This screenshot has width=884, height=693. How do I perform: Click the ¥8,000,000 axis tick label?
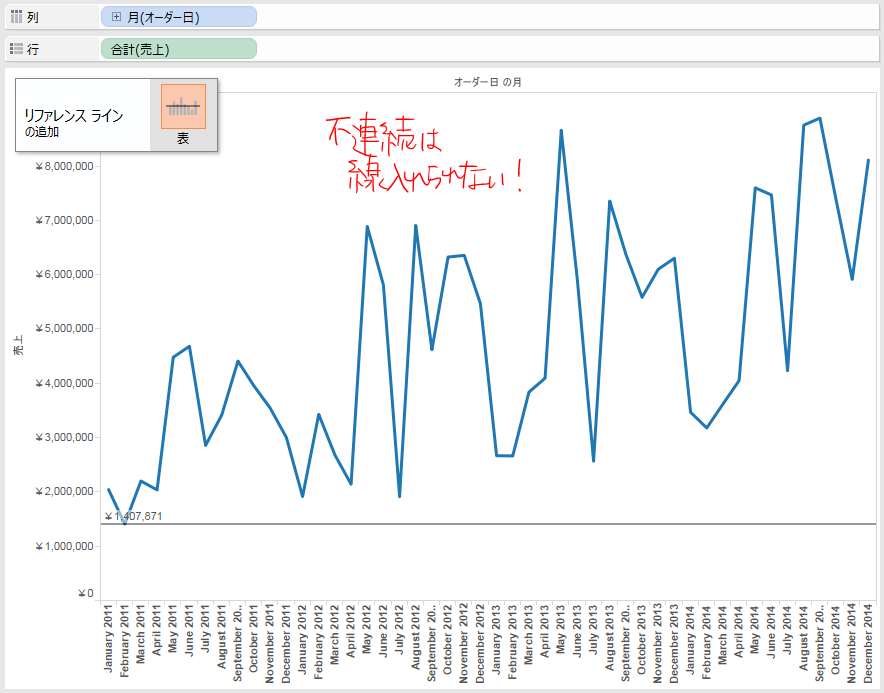64,166
